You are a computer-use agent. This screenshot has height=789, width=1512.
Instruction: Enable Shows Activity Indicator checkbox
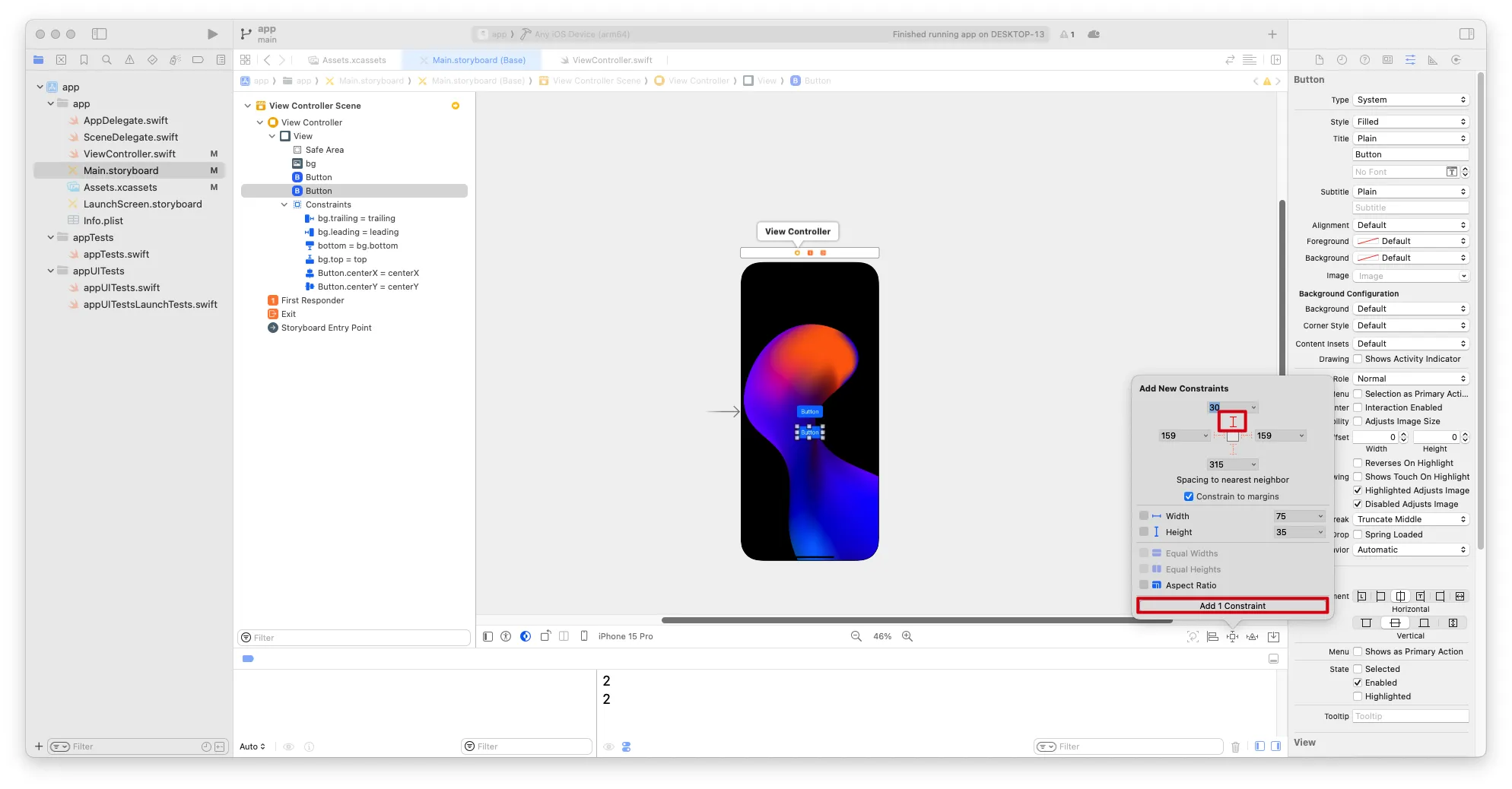coord(1358,360)
